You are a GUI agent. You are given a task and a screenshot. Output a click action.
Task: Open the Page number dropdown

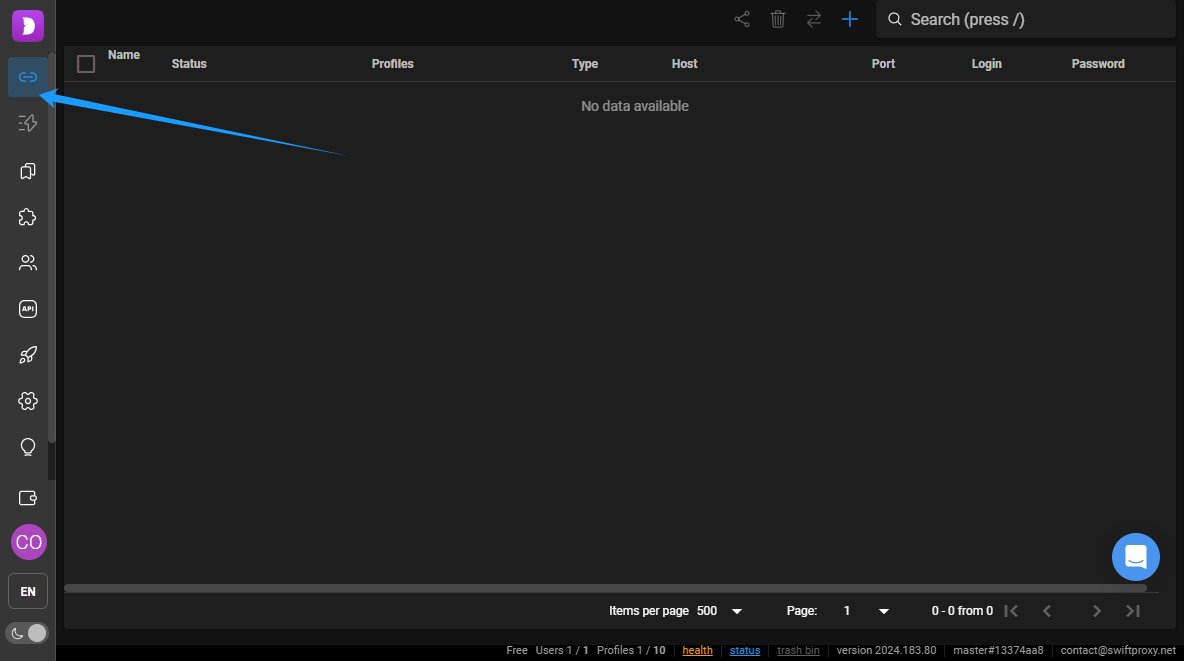866,611
